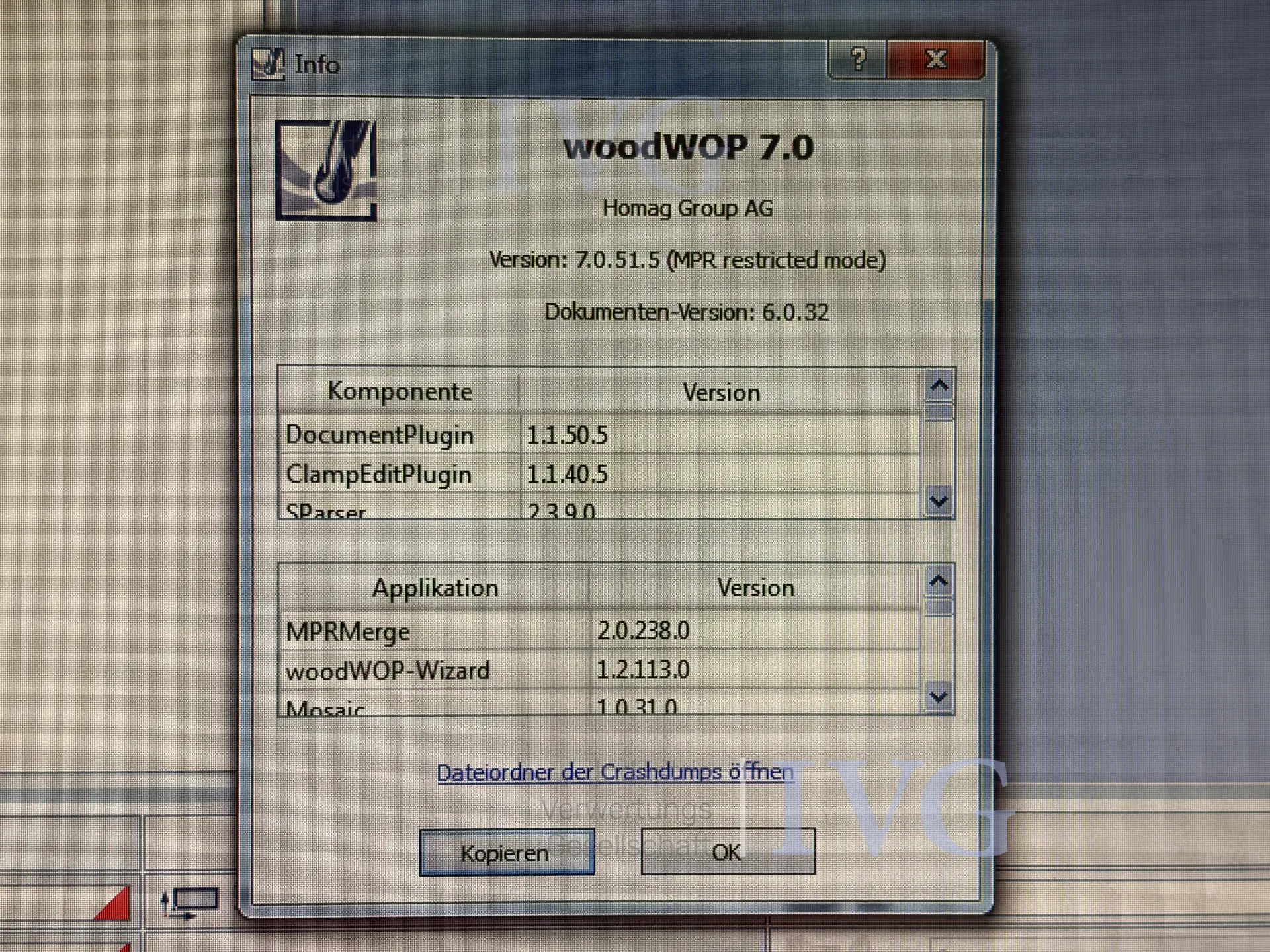Click the woodWOP logo icon in the dialog

326,171
